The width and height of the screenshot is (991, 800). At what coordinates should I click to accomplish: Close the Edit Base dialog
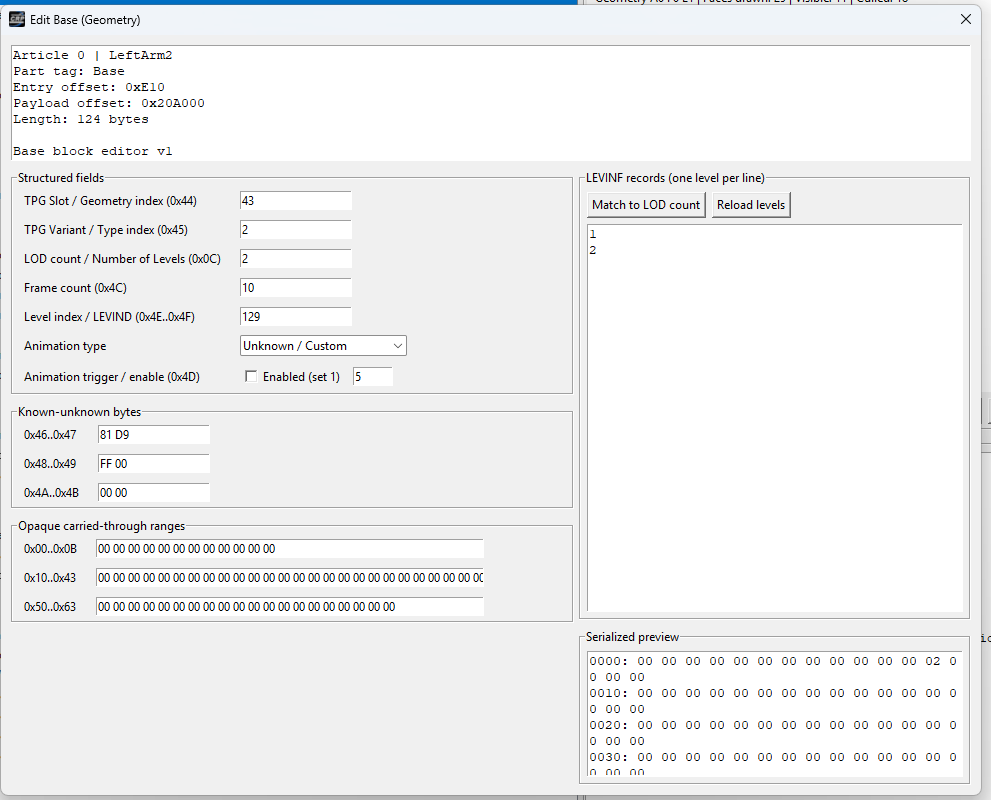(965, 19)
